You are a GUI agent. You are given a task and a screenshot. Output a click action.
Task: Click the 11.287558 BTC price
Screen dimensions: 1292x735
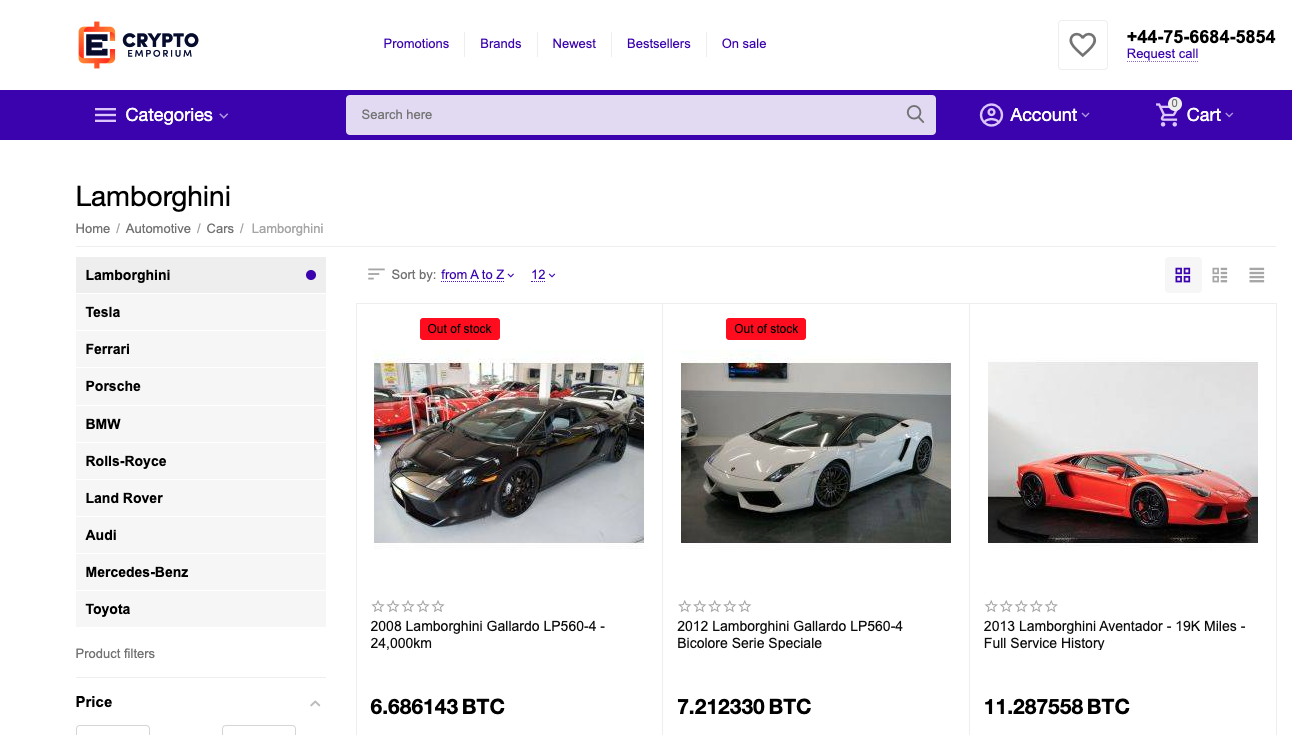point(1057,707)
